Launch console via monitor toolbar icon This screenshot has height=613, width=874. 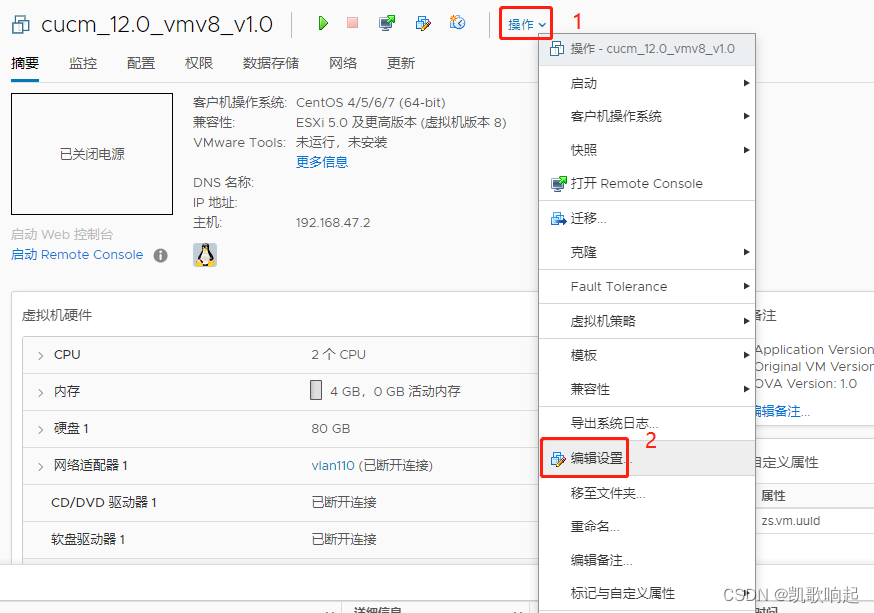click(x=387, y=22)
